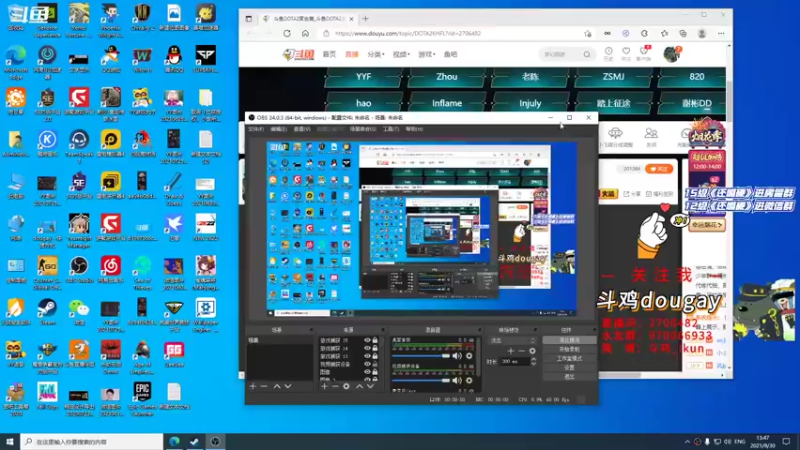Expand the fifth item dropdown in Douyu navigation

(427, 55)
